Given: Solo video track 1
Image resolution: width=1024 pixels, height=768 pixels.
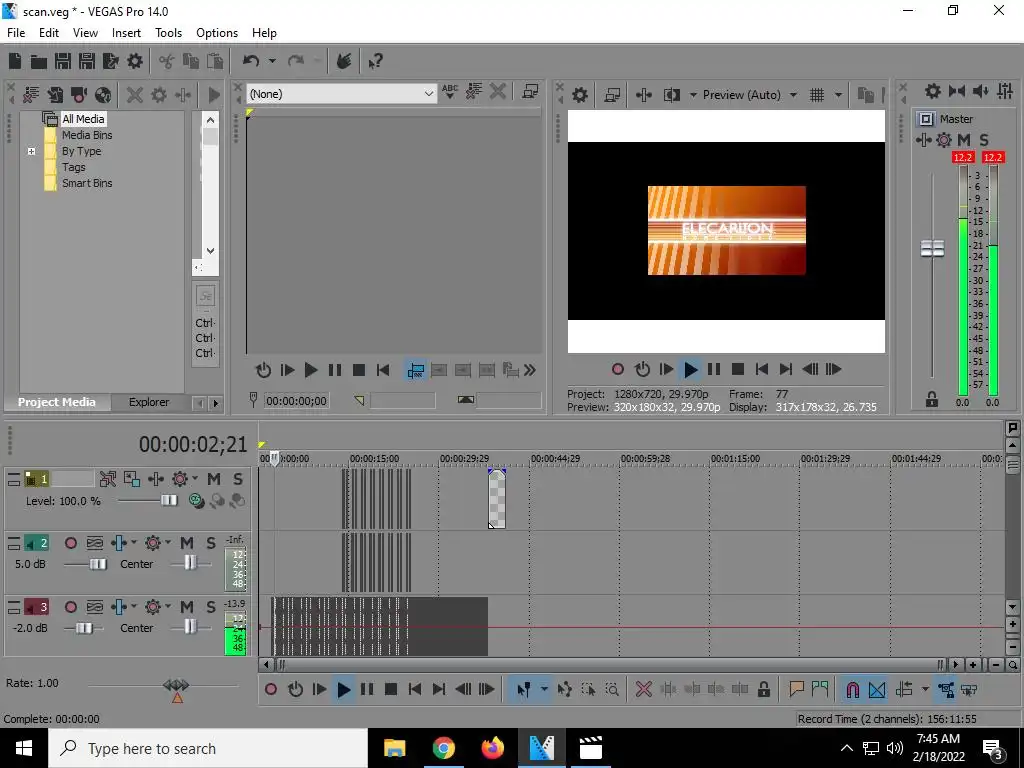Looking at the screenshot, I should pyautogui.click(x=238, y=479).
